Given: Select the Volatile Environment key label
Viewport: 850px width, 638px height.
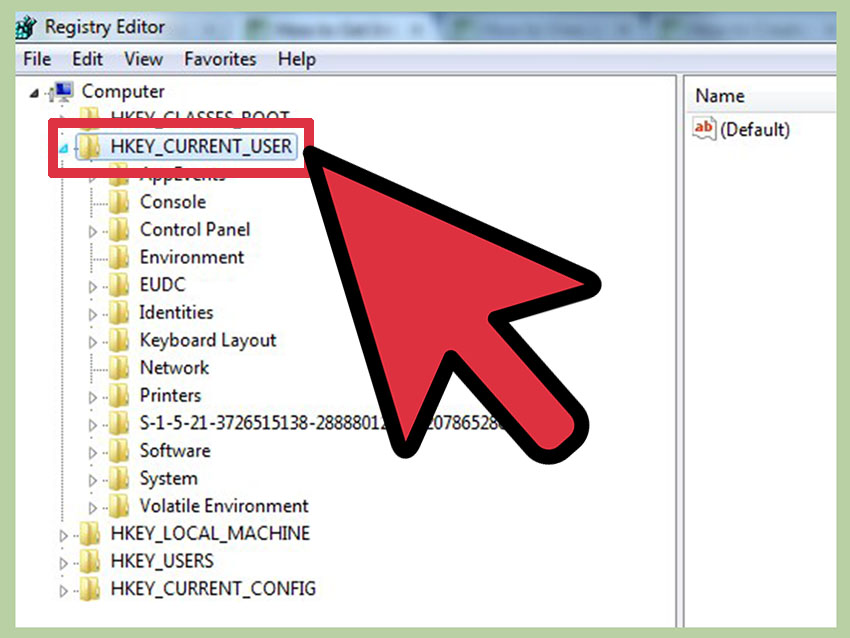Looking at the screenshot, I should click(x=224, y=506).
